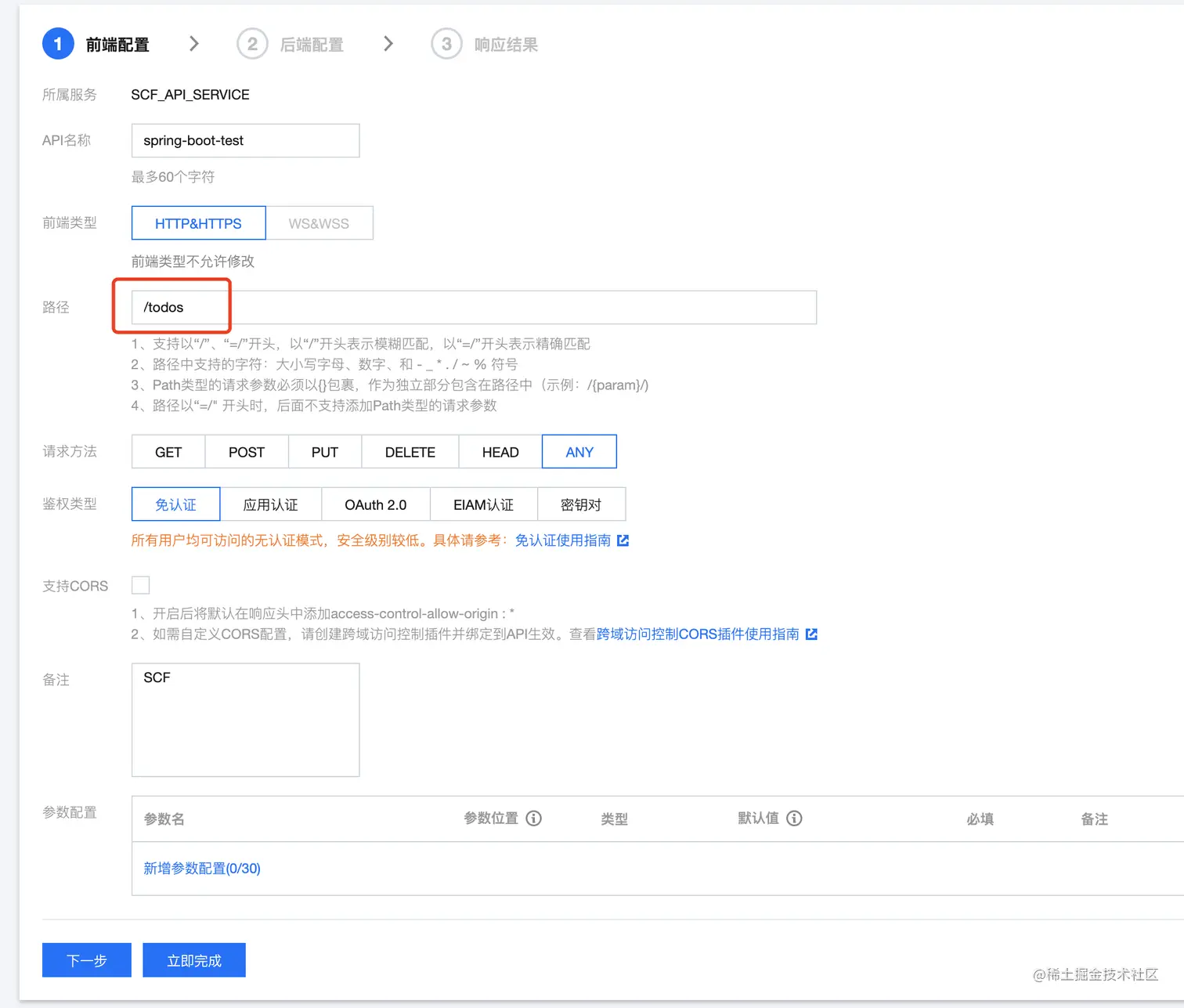Go to 前端配置 step
Viewport: 1184px width, 1008px height.
(x=117, y=45)
